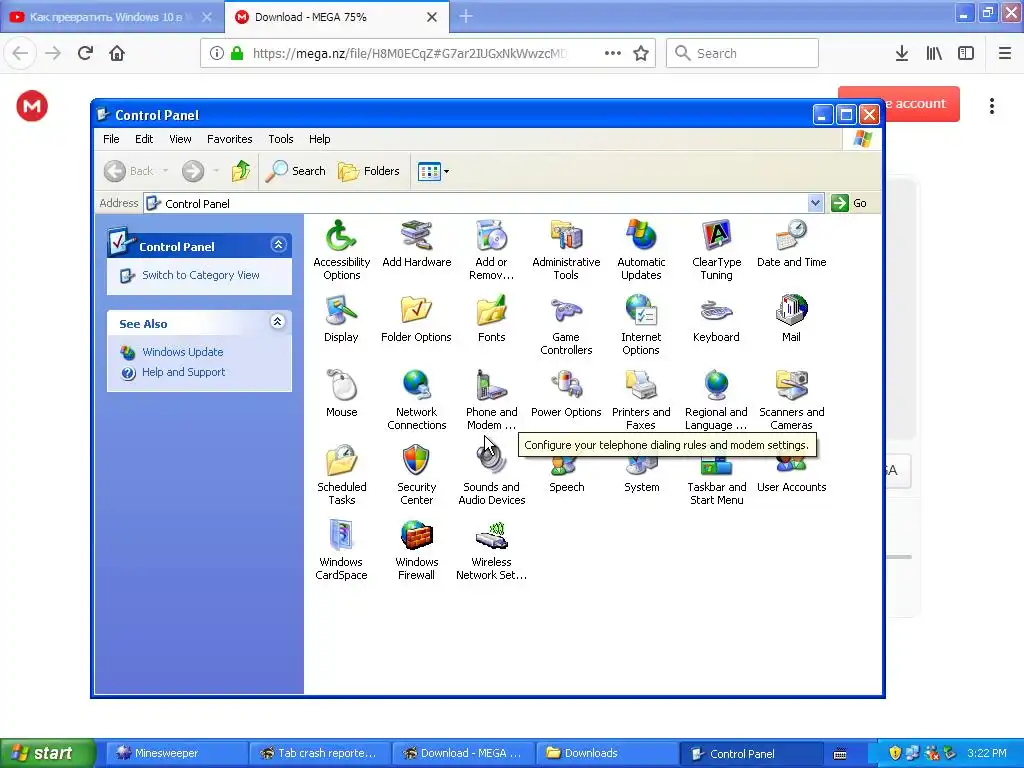Open the Favorites menu
The height and width of the screenshot is (768, 1024).
coord(229,139)
